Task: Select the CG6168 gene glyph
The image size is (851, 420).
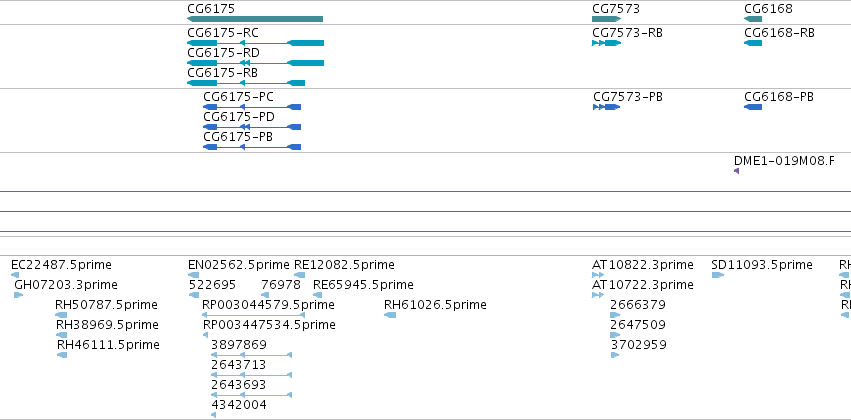Action: [x=753, y=19]
